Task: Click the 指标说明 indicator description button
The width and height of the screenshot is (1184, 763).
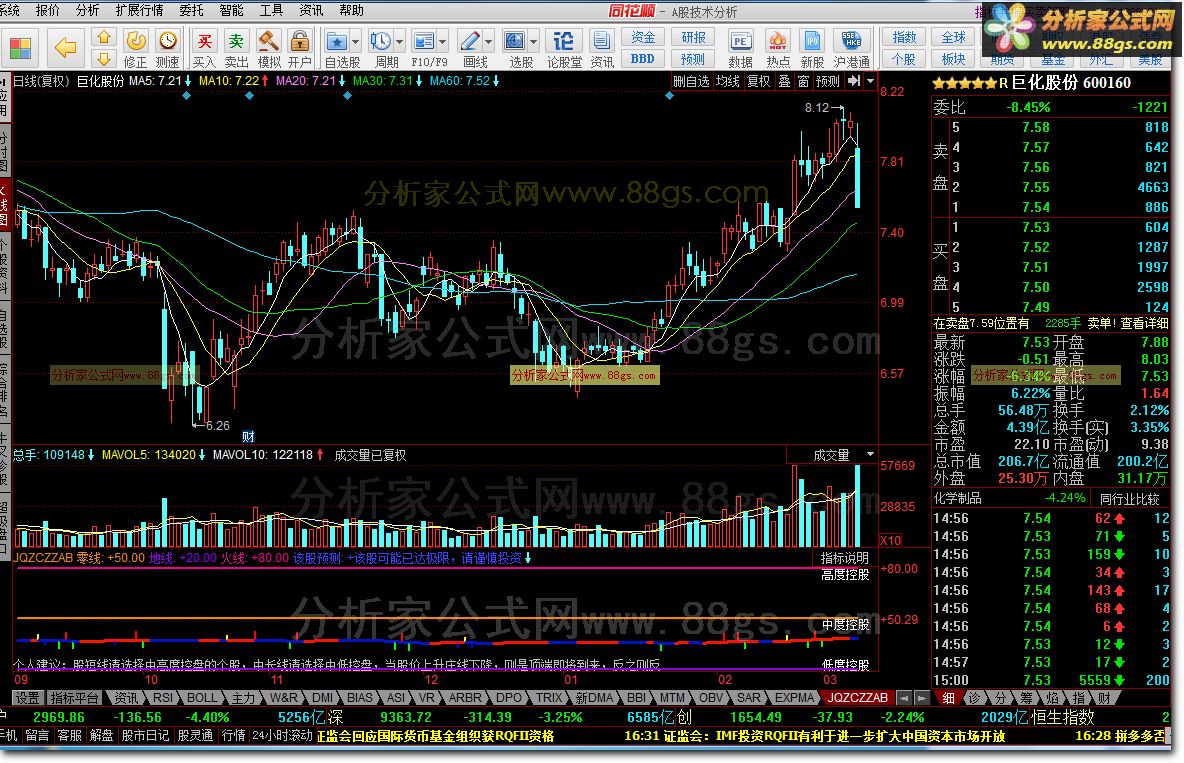Action: (845, 558)
